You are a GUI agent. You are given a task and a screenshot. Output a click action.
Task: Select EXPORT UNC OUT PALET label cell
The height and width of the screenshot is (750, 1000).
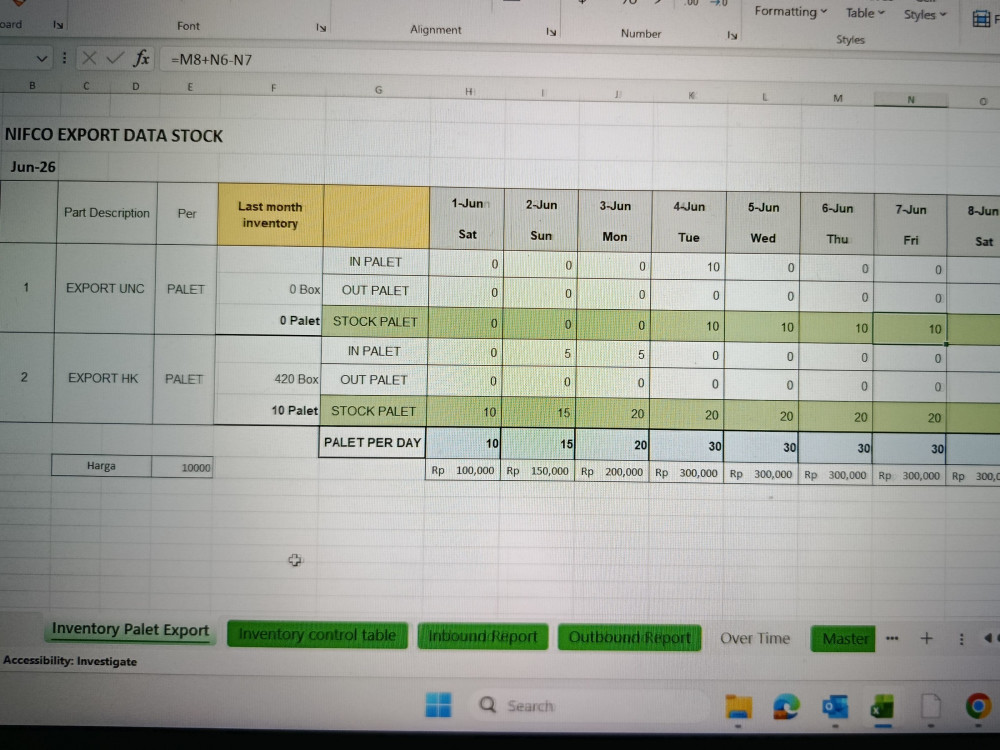tap(375, 291)
